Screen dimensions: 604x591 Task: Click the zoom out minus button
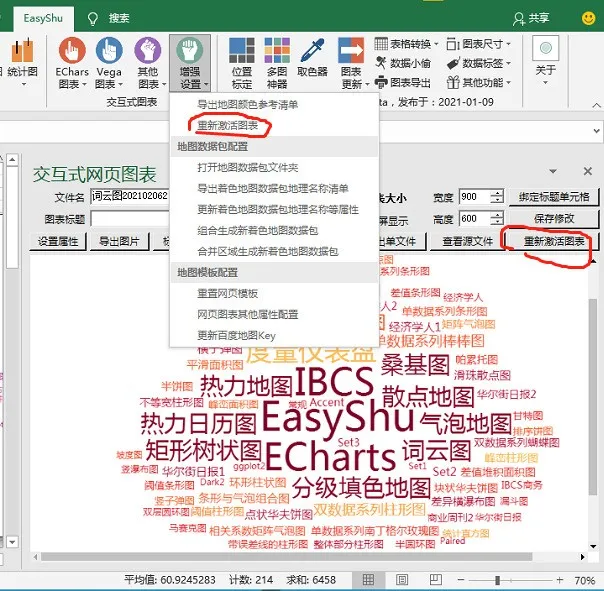[x=461, y=580]
